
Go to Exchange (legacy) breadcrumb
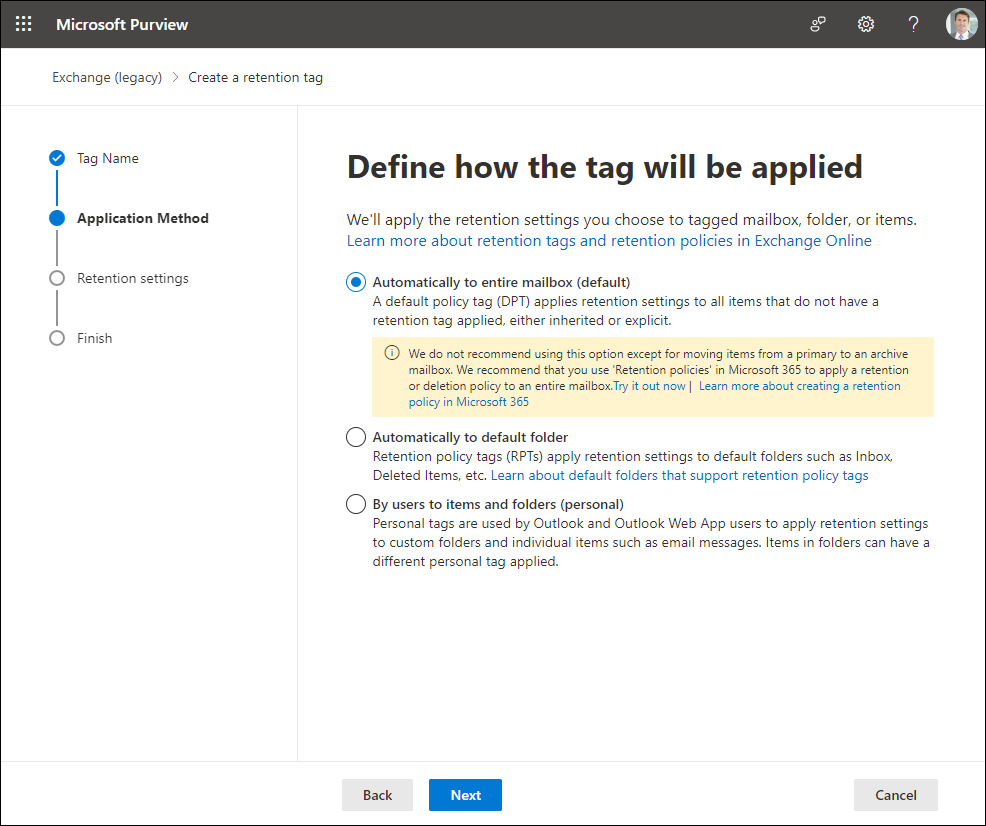click(107, 77)
